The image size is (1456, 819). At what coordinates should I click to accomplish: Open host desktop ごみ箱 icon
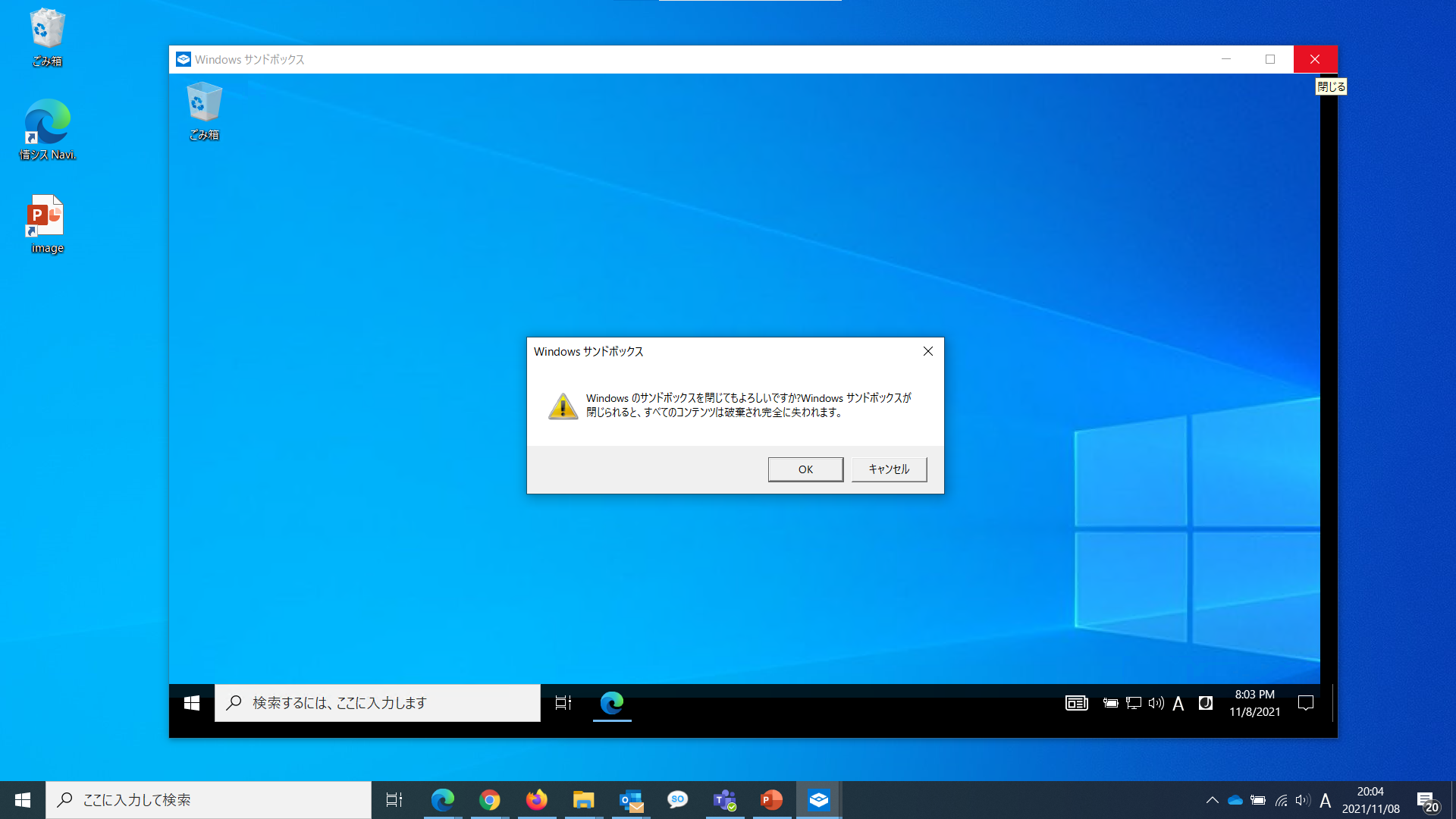pyautogui.click(x=47, y=37)
